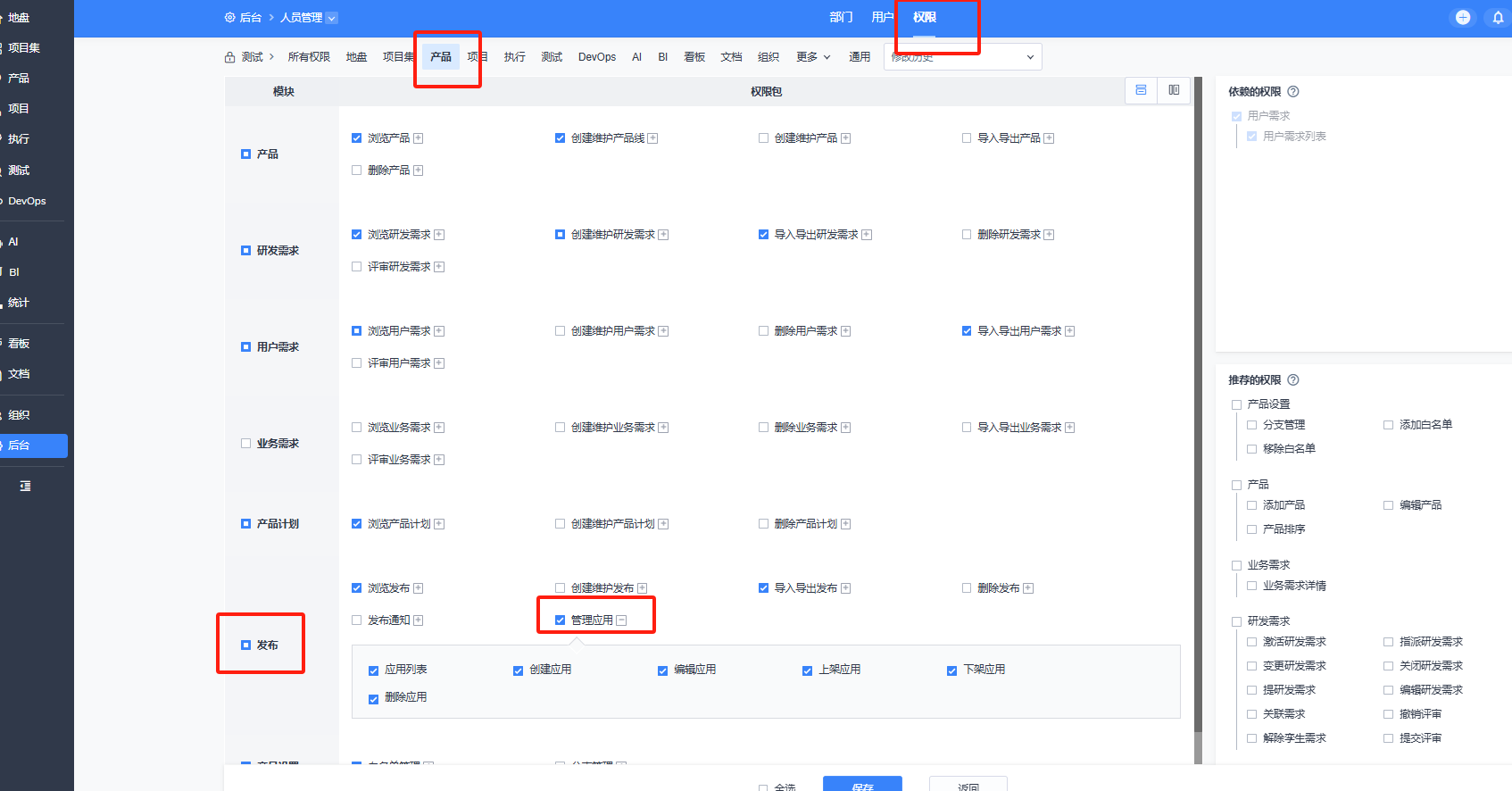Expand the 浏览产品 permission package

[x=419, y=138]
